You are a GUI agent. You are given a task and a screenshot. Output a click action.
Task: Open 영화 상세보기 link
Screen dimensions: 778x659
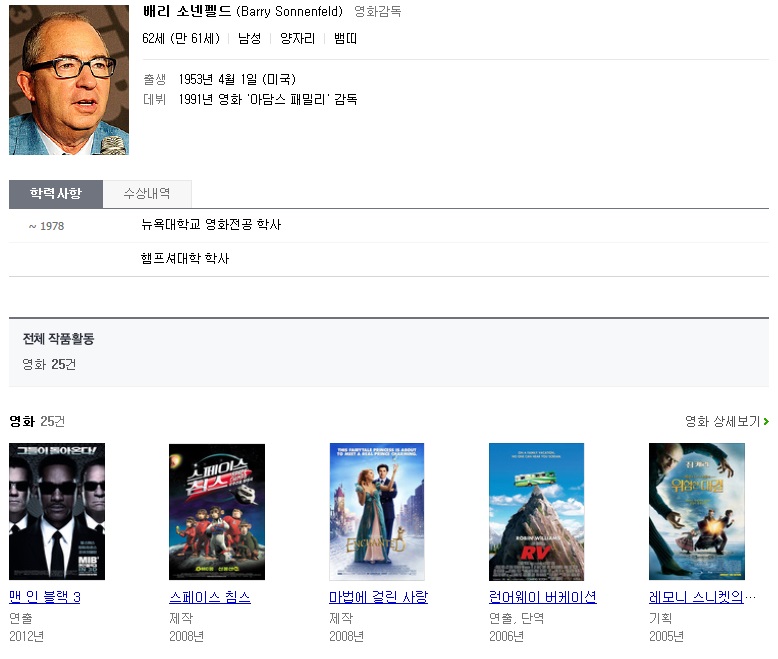pos(722,421)
